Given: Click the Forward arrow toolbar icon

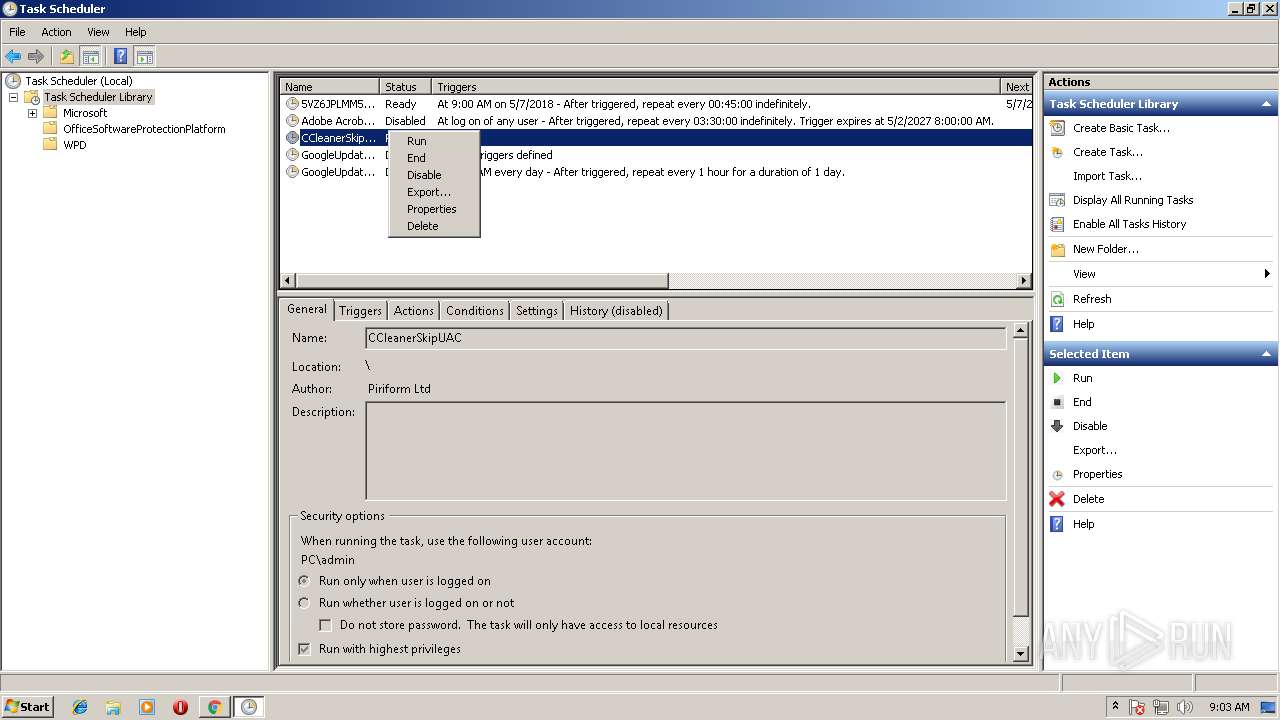Looking at the screenshot, I should pyautogui.click(x=36, y=57).
